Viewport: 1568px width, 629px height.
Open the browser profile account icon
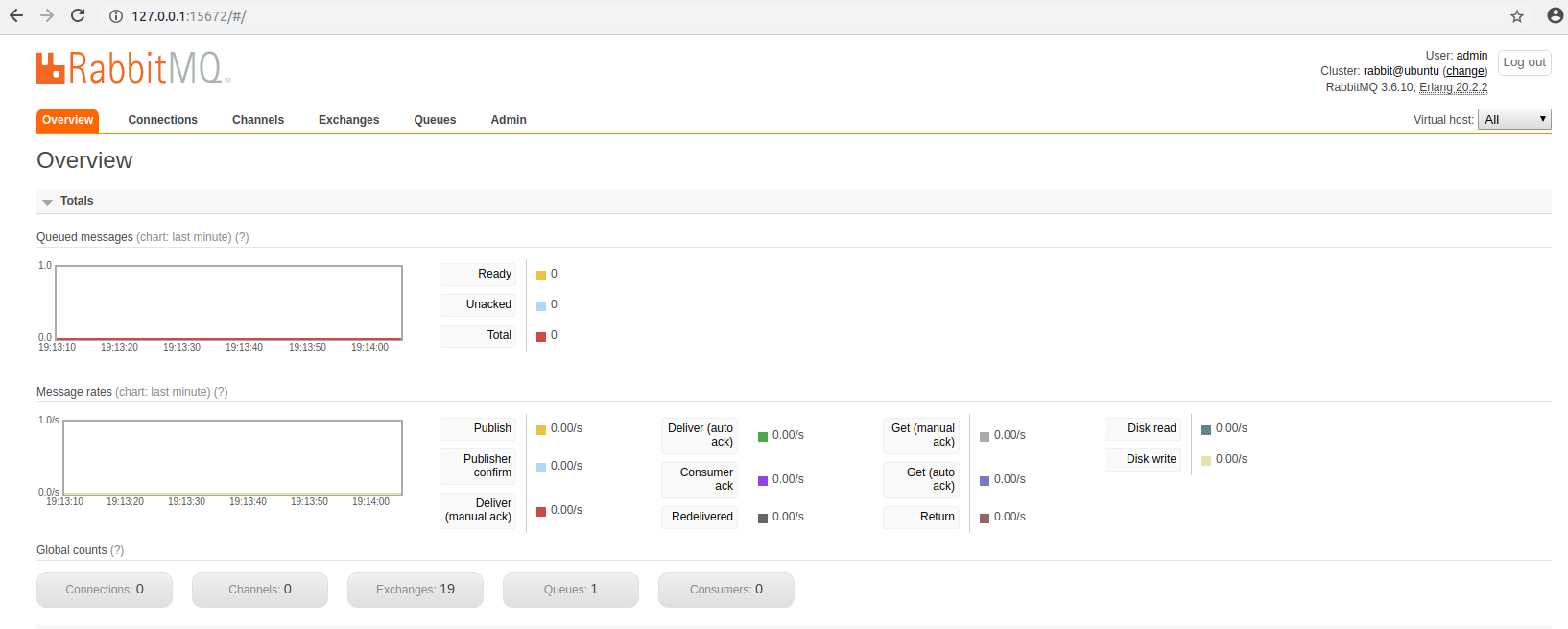click(1556, 15)
